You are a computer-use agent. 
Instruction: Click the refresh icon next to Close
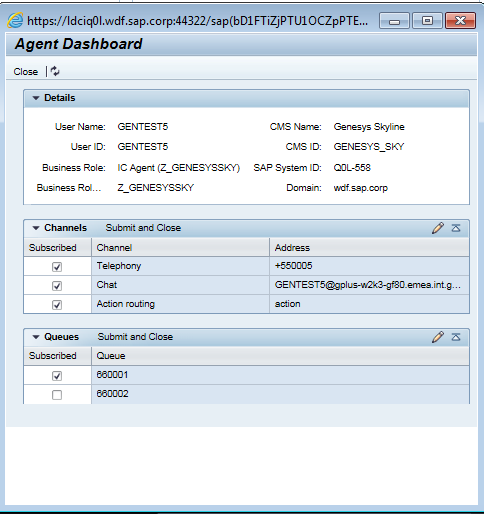click(55, 71)
